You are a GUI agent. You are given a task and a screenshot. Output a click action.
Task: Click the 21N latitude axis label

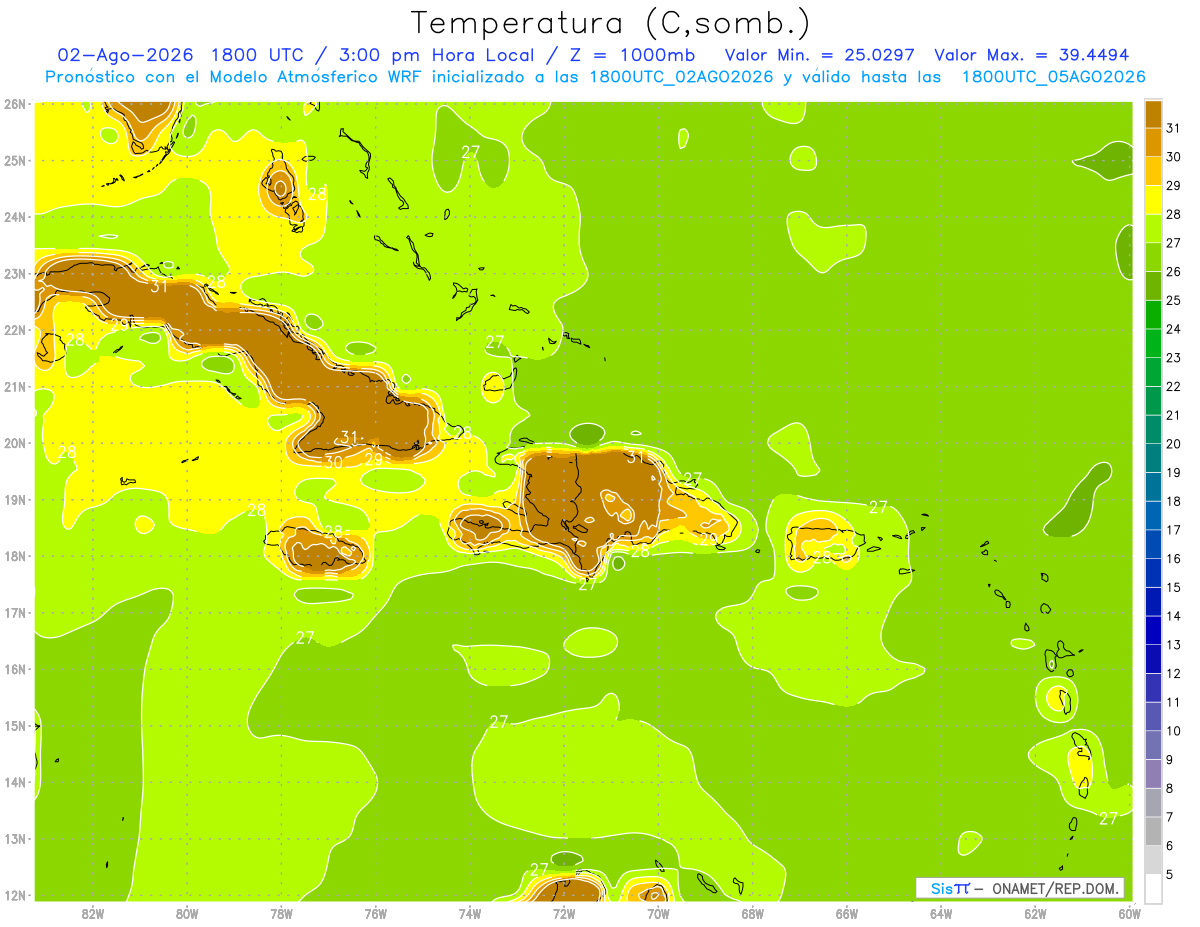14,386
